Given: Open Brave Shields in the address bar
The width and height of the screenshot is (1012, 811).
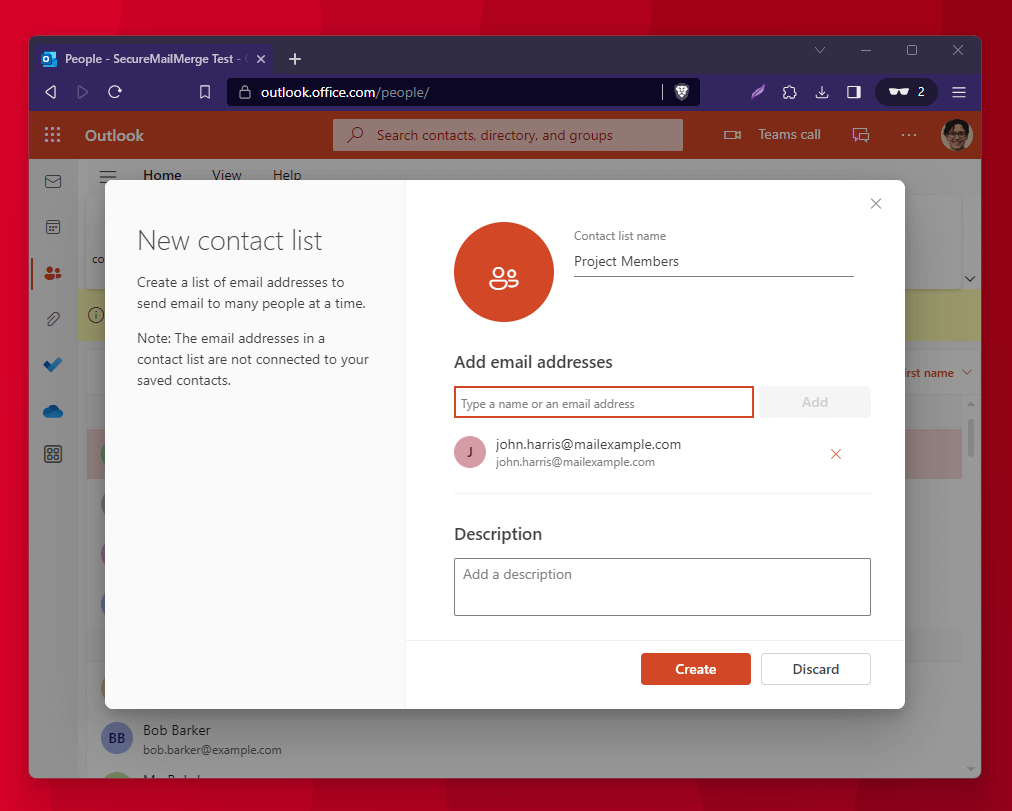Looking at the screenshot, I should (x=681, y=91).
